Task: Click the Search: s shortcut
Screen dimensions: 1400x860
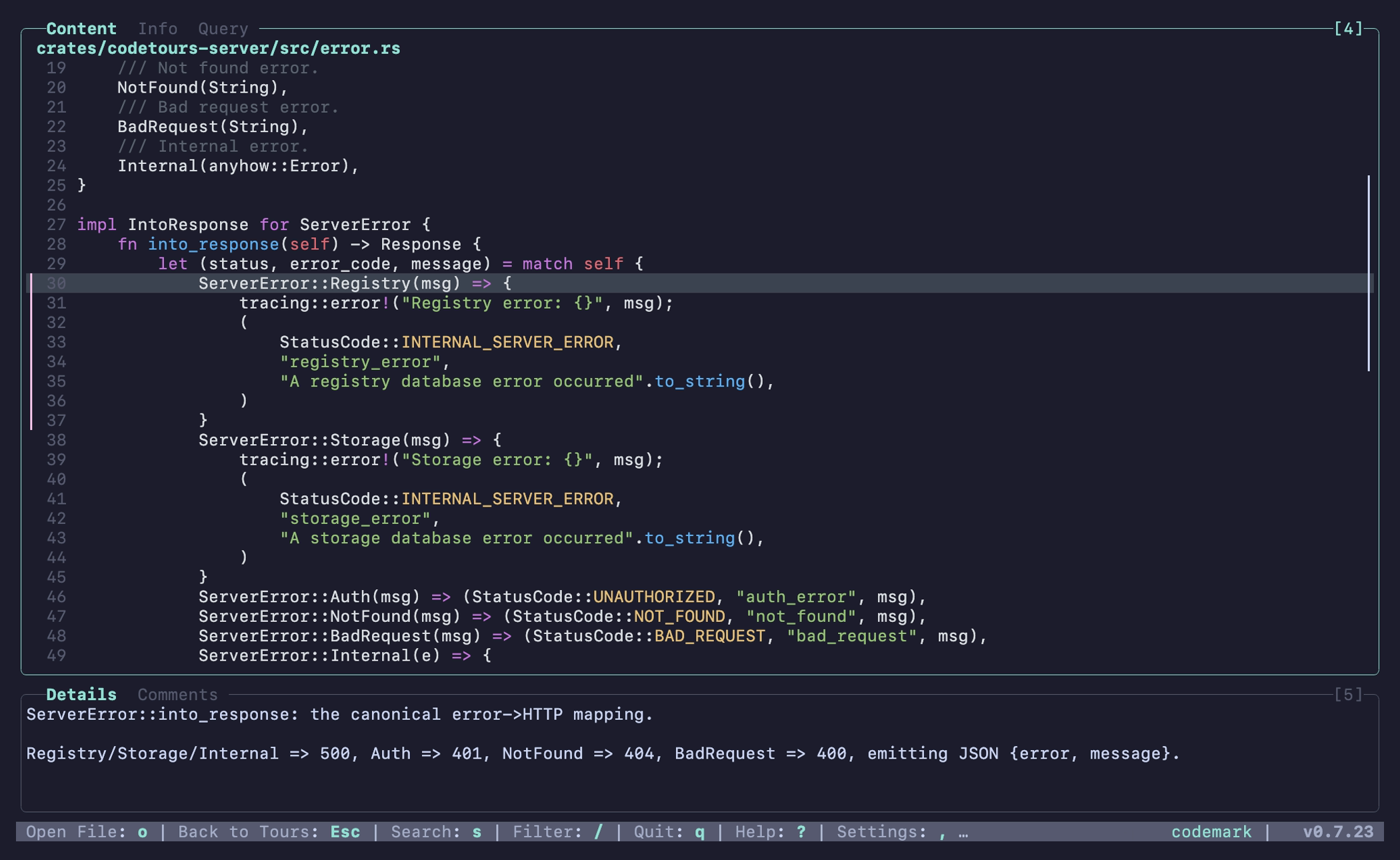Action: (436, 832)
